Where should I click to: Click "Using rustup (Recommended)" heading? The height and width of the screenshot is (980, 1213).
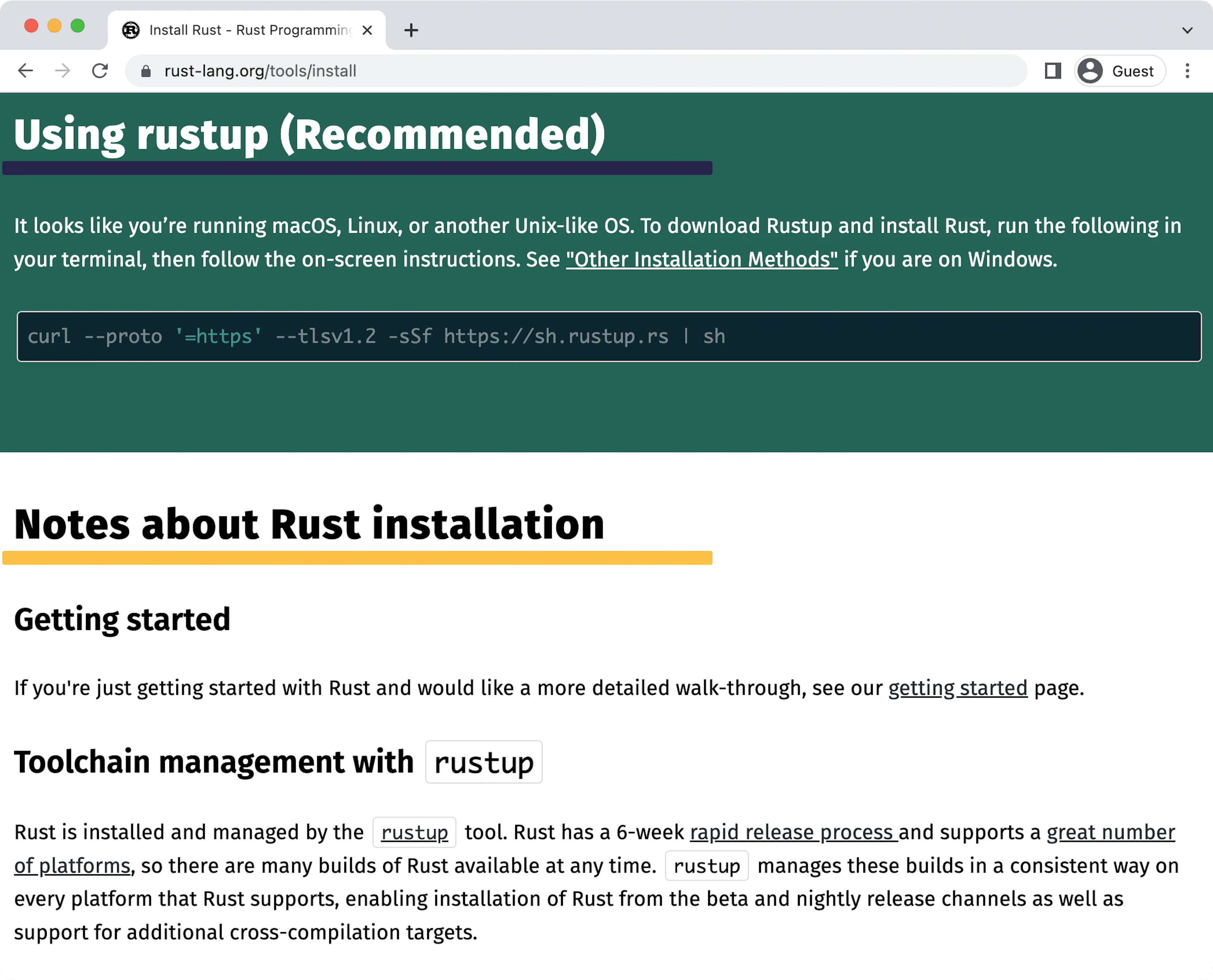(310, 135)
